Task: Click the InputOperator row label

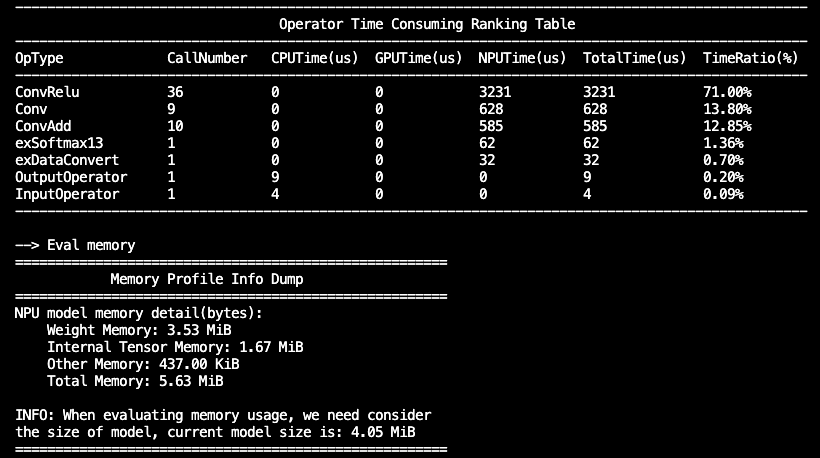Action: [67, 194]
